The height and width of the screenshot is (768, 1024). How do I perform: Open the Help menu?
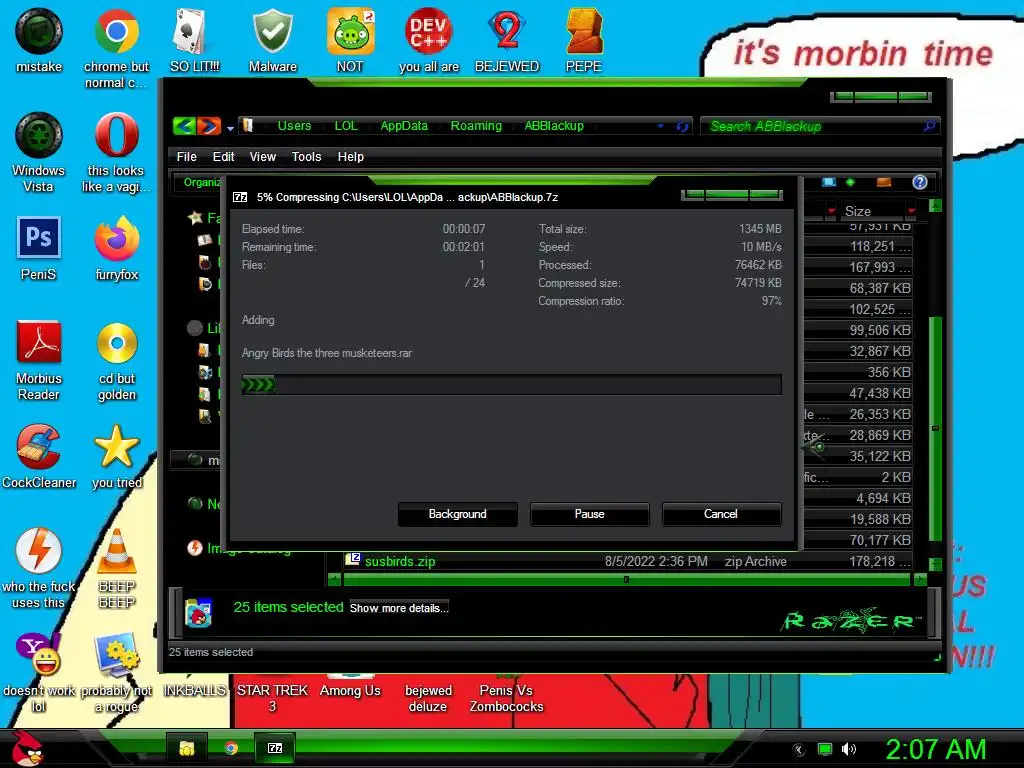351,157
